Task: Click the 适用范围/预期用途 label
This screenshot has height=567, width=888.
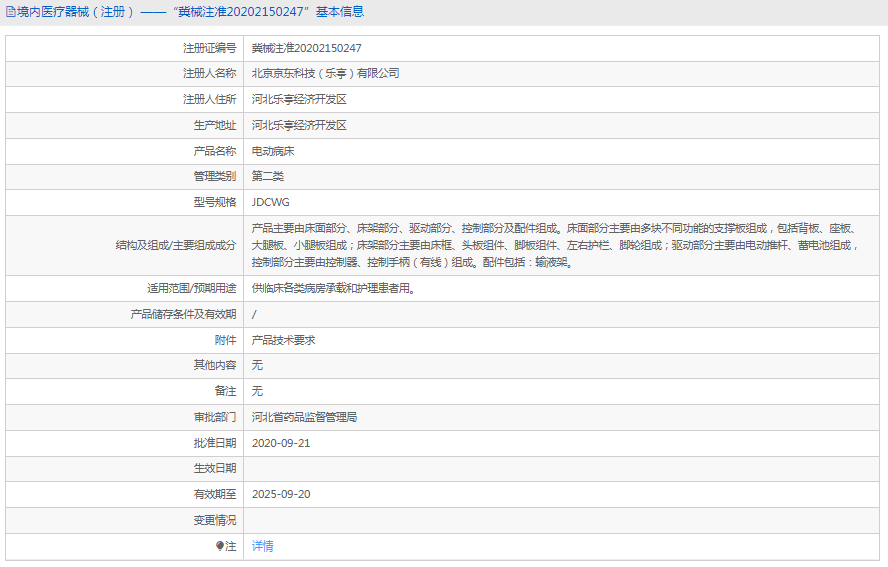Action: [191, 288]
